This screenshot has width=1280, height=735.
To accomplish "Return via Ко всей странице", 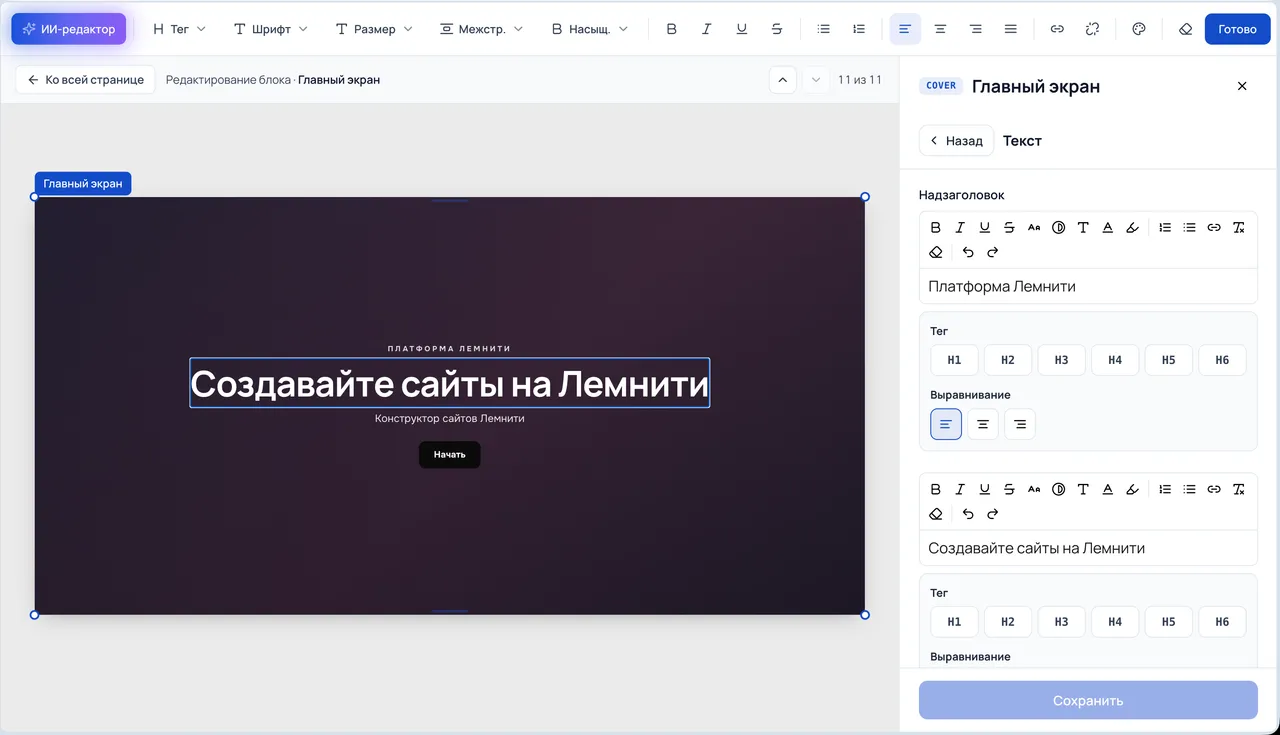I will (x=85, y=80).
